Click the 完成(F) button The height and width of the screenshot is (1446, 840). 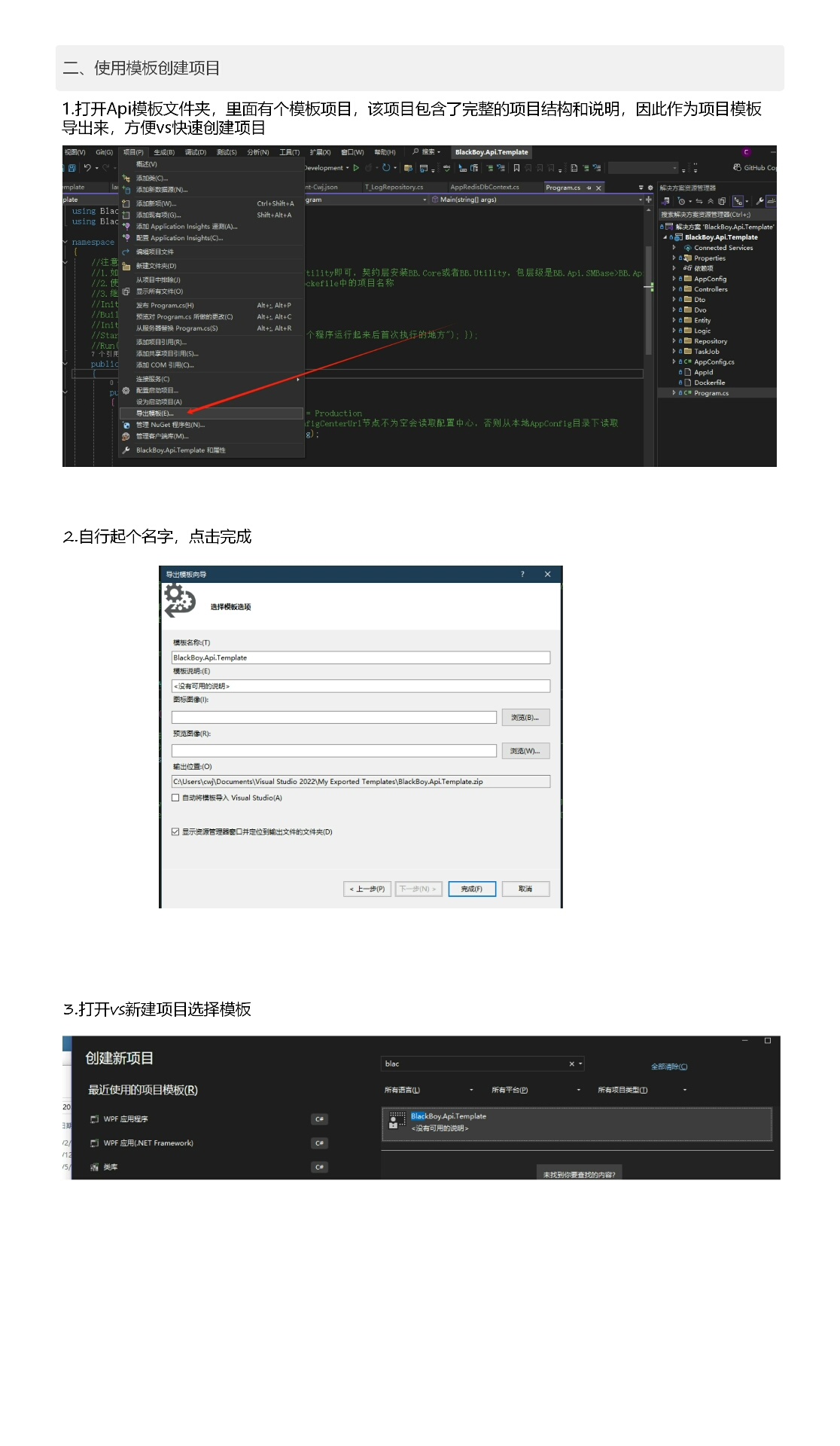tap(472, 889)
